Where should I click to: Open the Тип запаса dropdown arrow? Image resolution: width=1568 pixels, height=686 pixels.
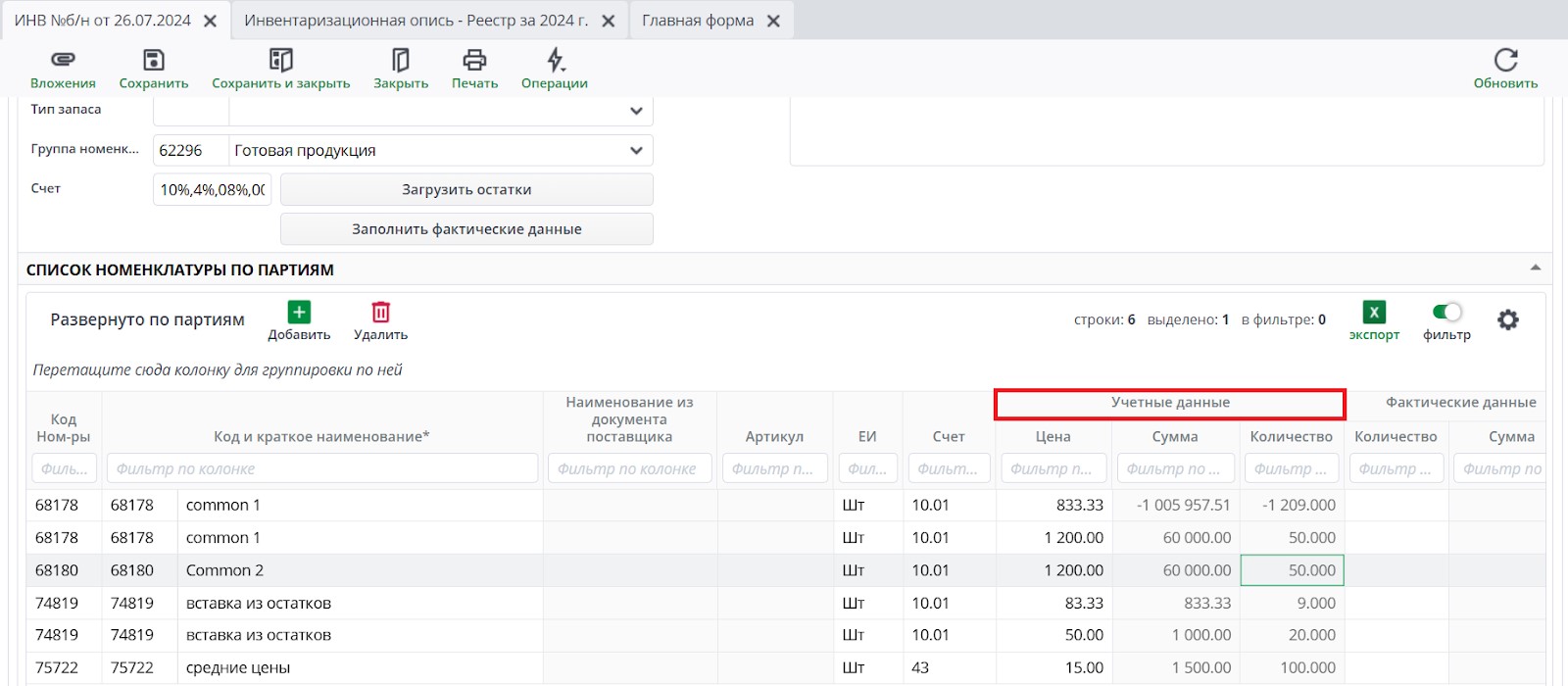point(636,111)
